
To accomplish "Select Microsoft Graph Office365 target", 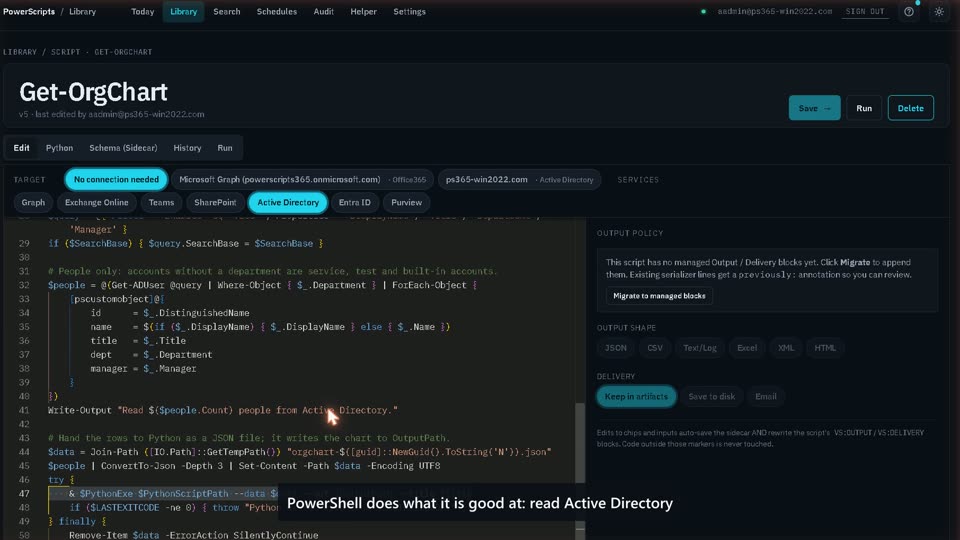I will [x=302, y=179].
